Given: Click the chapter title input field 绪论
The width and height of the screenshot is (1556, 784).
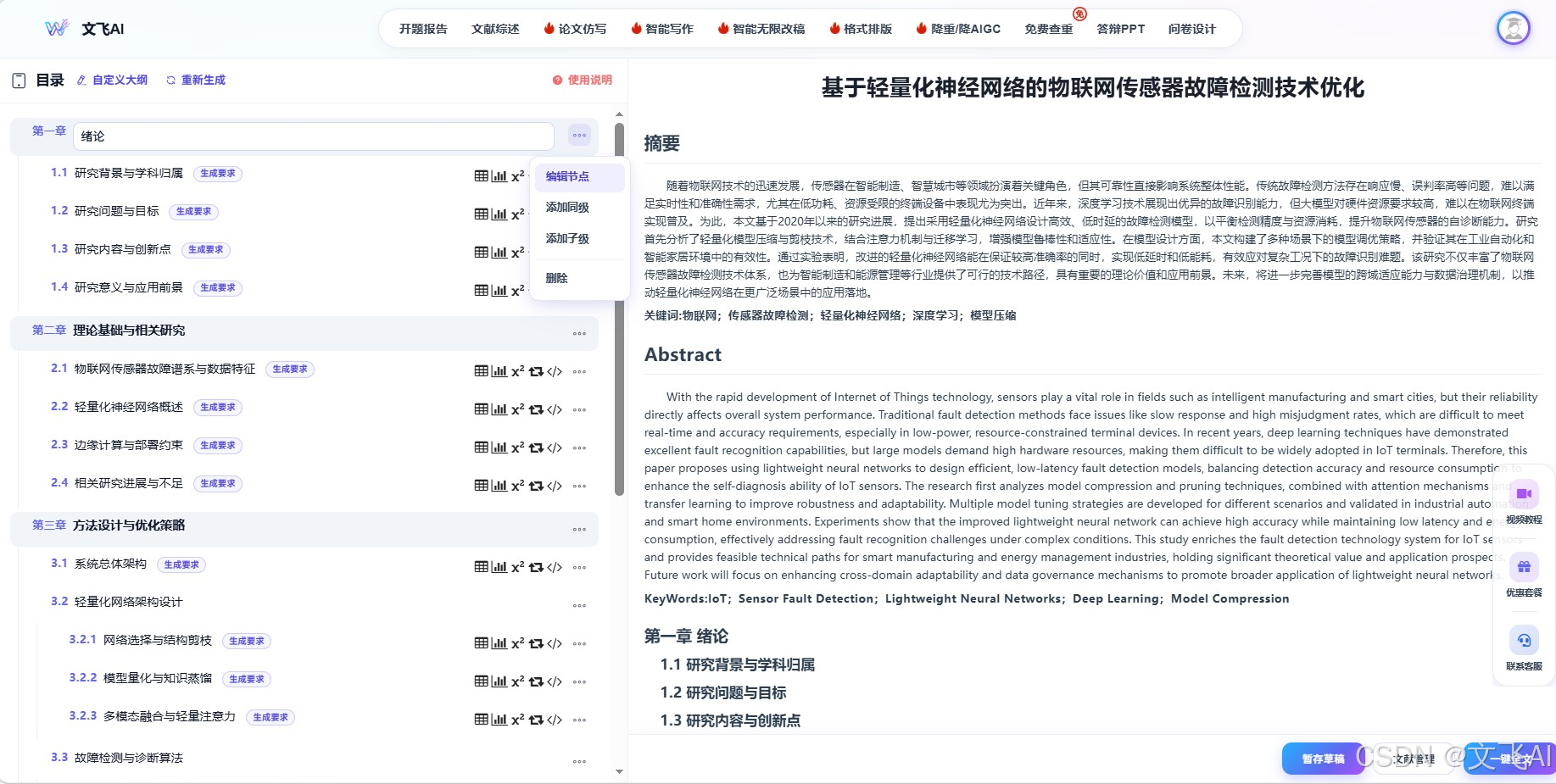Looking at the screenshot, I should [x=314, y=136].
